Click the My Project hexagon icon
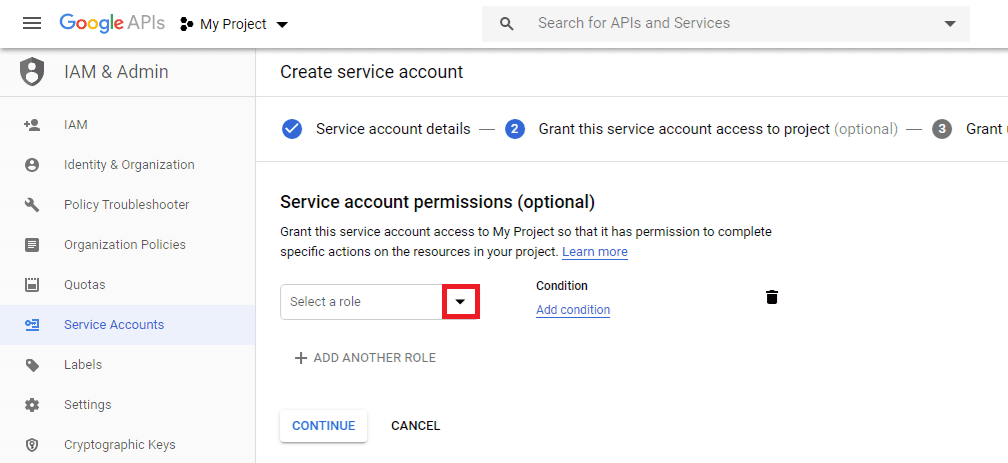This screenshot has width=1008, height=463. coord(186,24)
